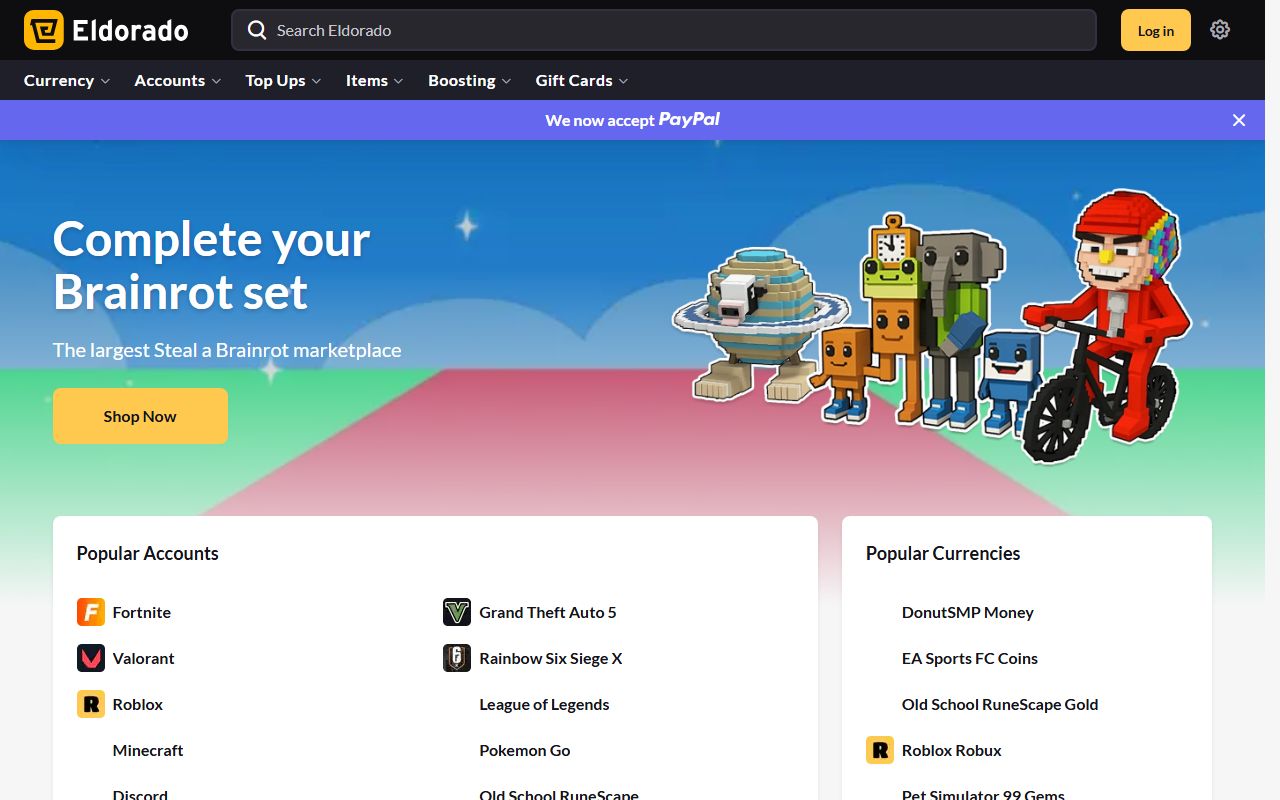Dismiss the PayPal announcement banner
This screenshot has height=800, width=1280.
1239,120
